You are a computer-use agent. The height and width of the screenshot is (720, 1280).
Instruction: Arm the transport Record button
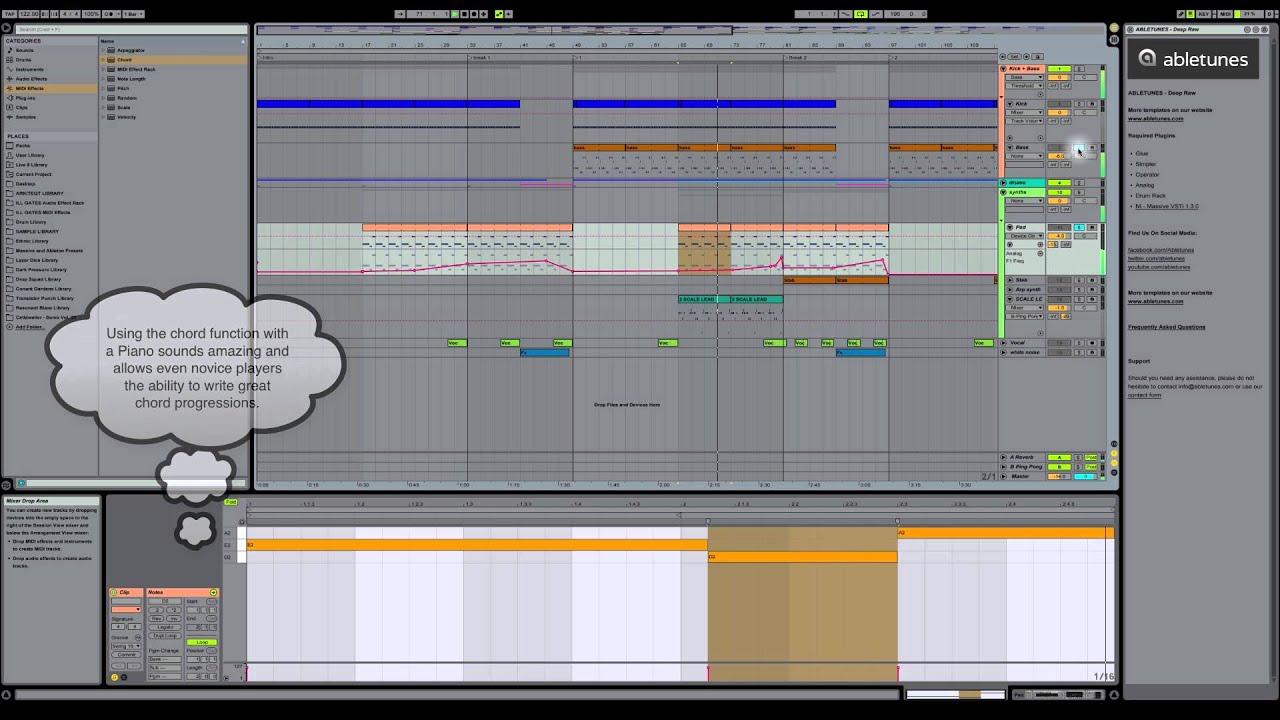coord(474,14)
